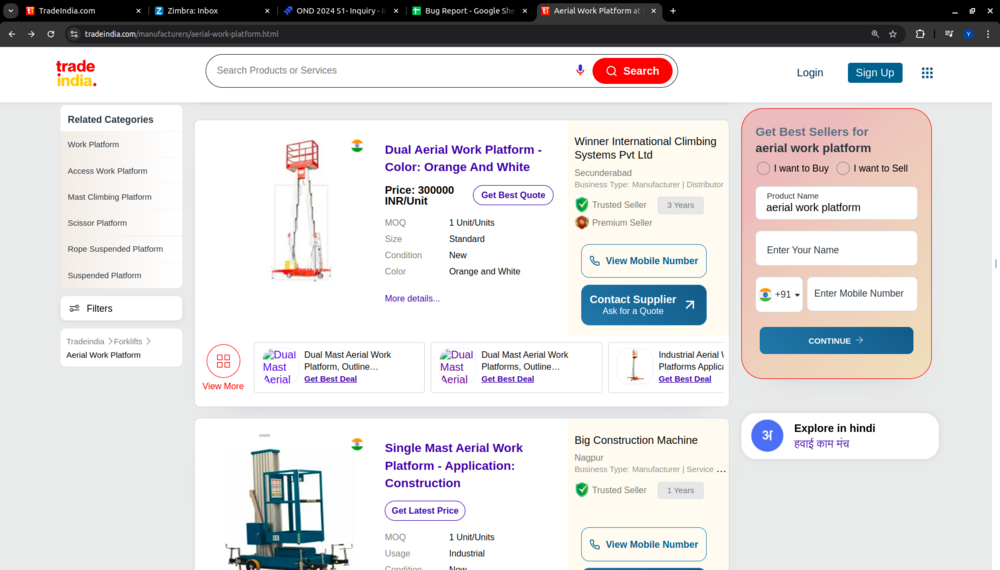Open Access Work Platform category
Screen dimensions: 1000x570
[x=107, y=171]
